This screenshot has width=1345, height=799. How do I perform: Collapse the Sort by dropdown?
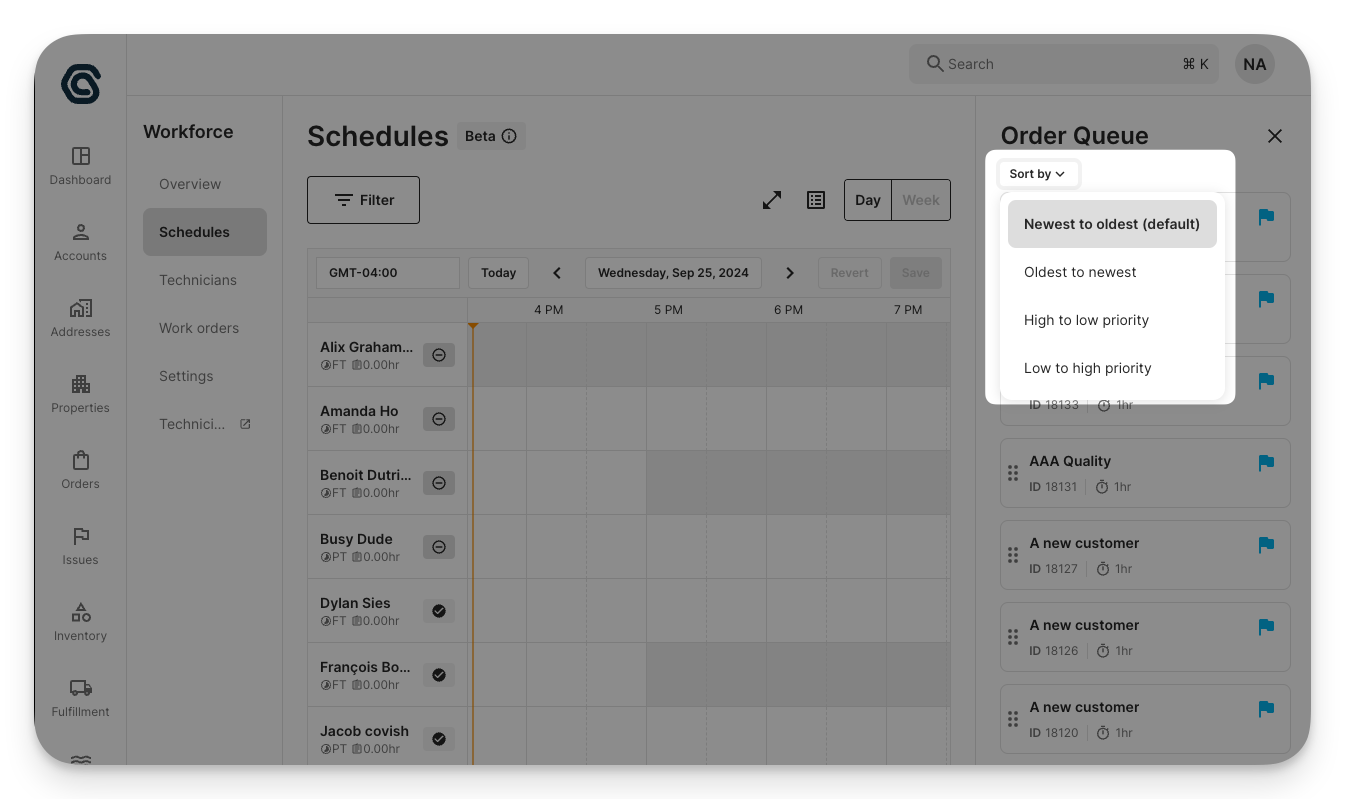(x=1038, y=174)
